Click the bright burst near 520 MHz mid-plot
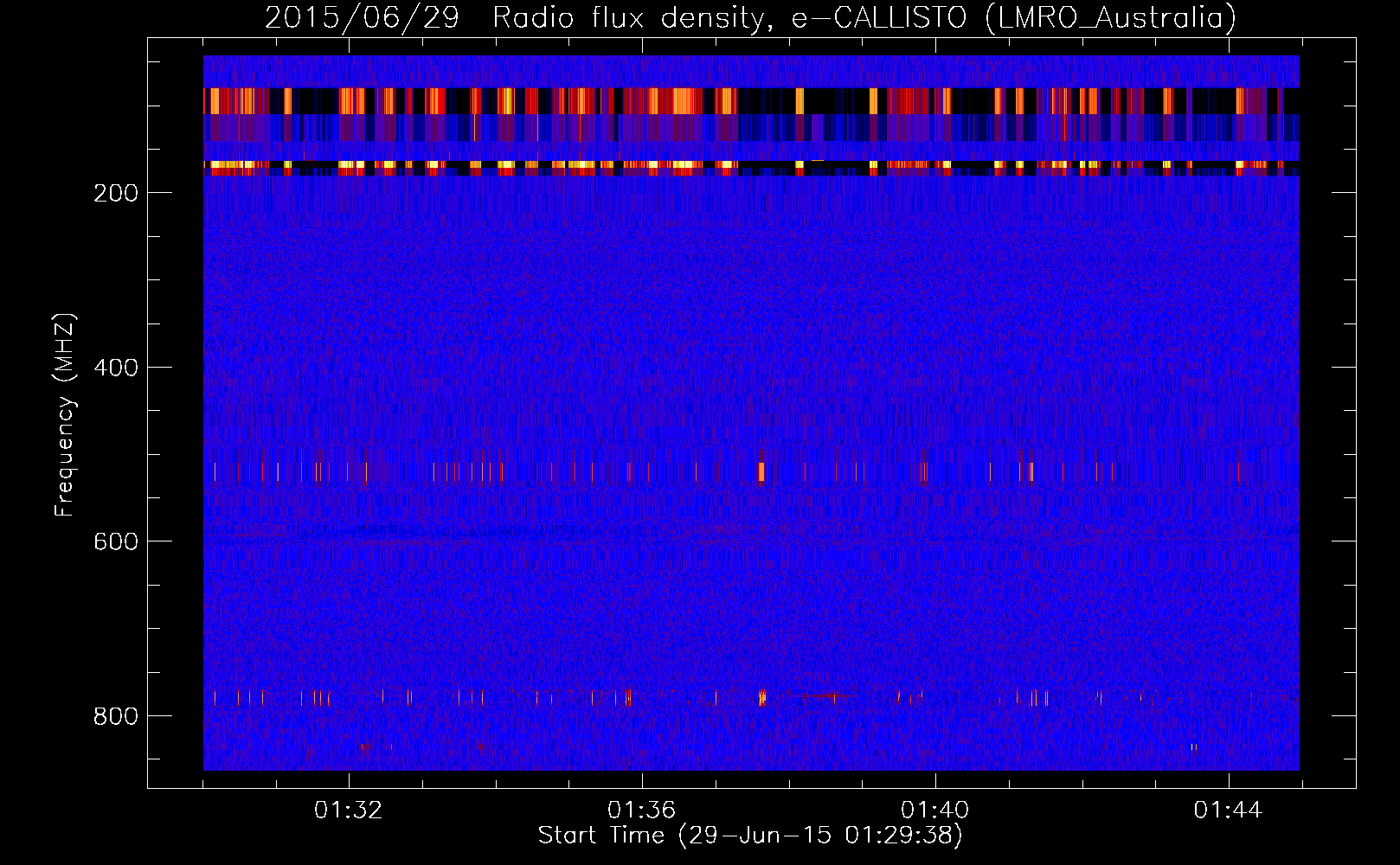 (x=761, y=471)
